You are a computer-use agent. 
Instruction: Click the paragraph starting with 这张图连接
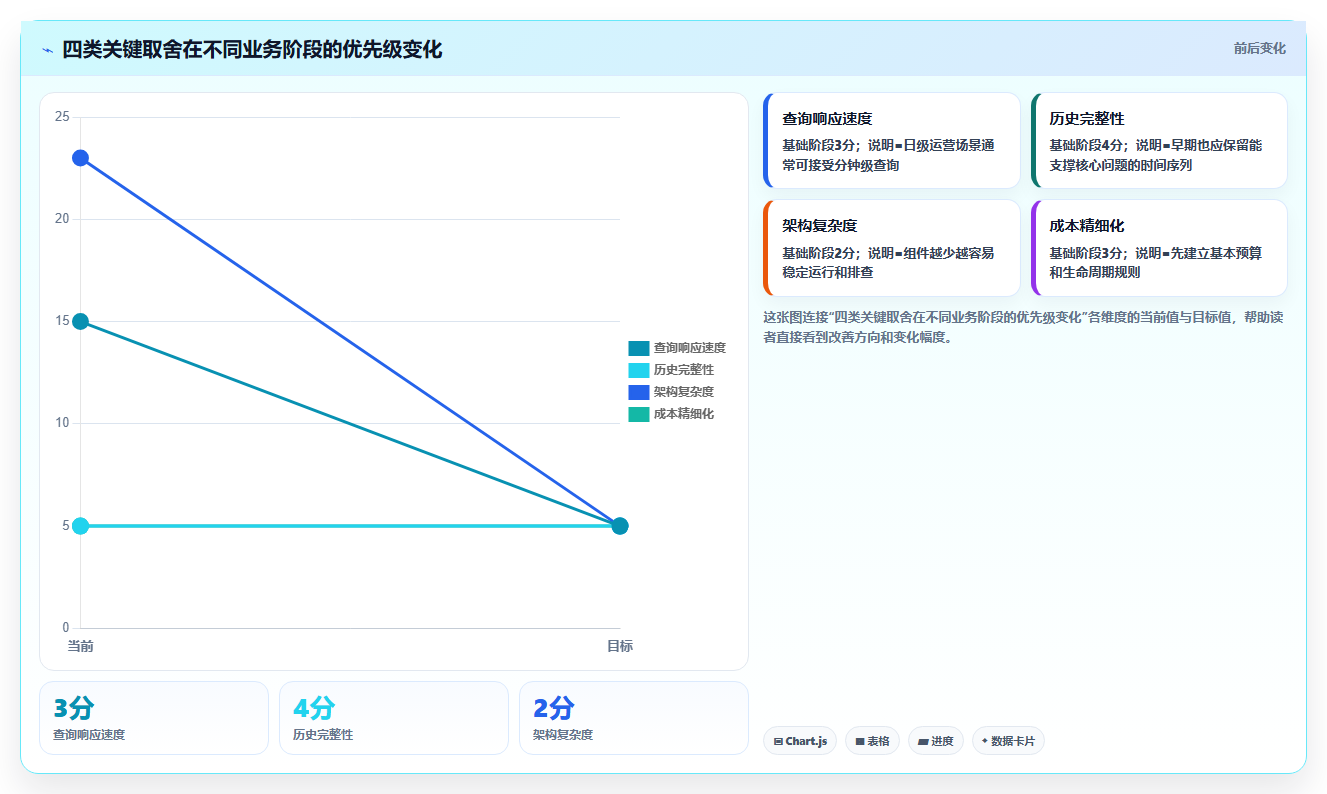(x=1025, y=327)
